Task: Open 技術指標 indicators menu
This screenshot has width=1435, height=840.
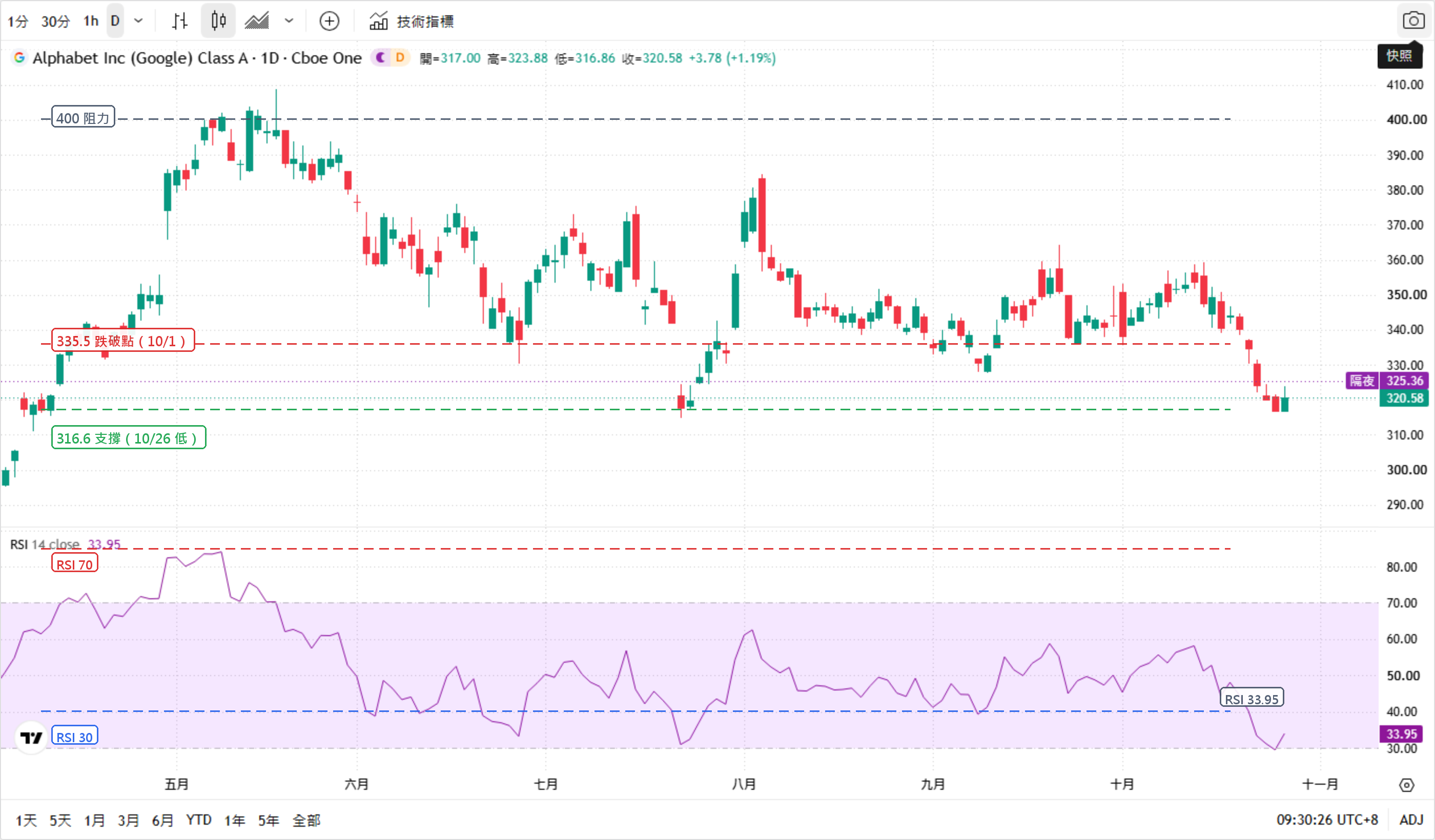Action: [411, 22]
